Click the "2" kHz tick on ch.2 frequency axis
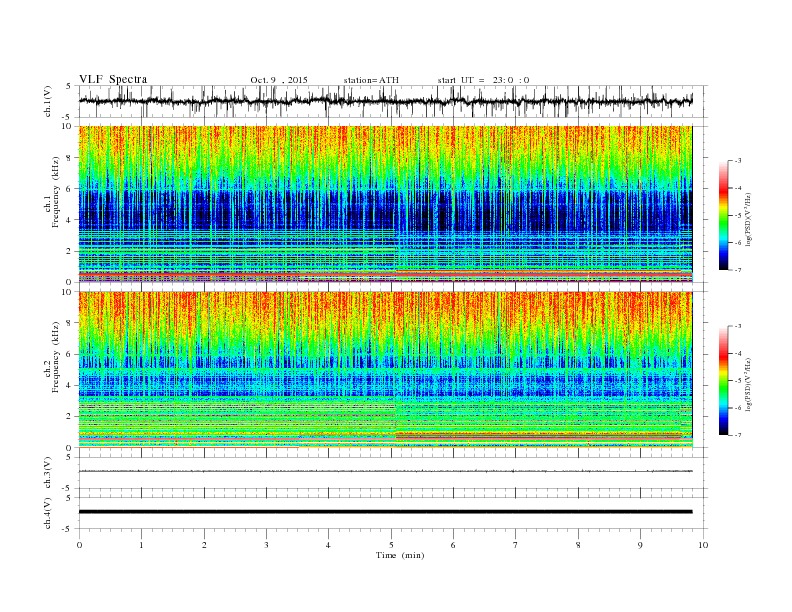This screenshot has height=612, width=792. (70, 417)
